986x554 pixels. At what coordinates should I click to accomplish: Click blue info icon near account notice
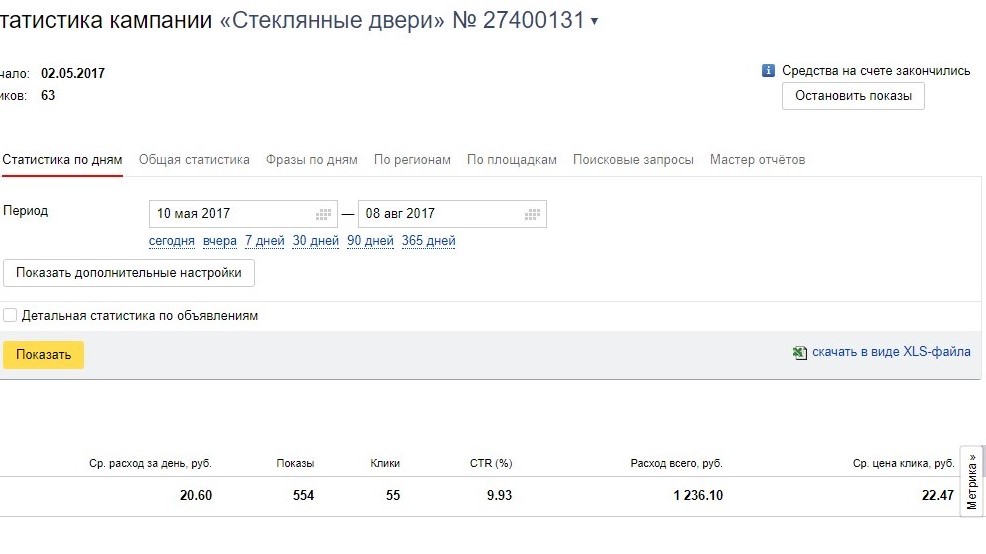768,70
